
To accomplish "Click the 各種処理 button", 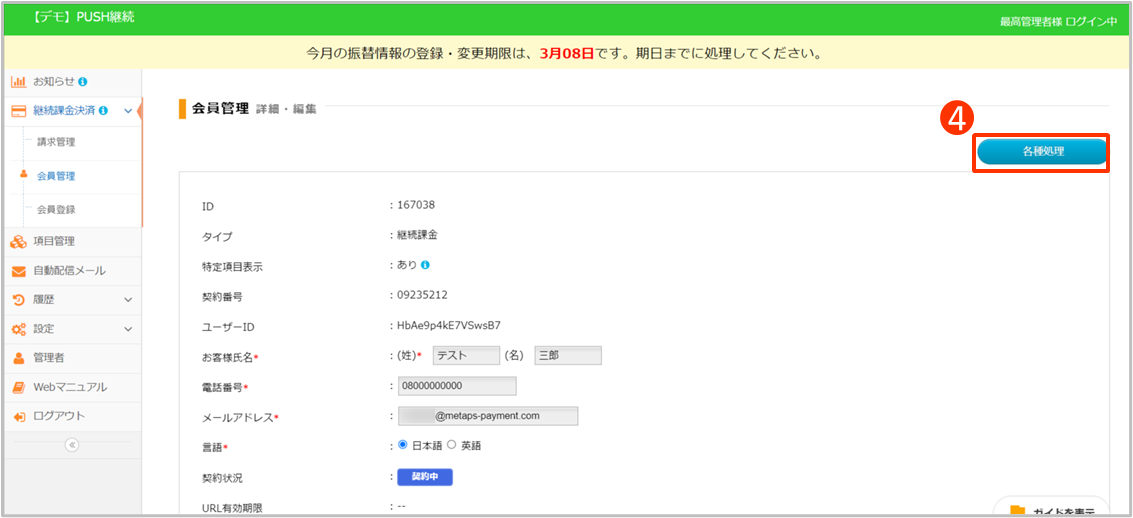I will [1042, 152].
